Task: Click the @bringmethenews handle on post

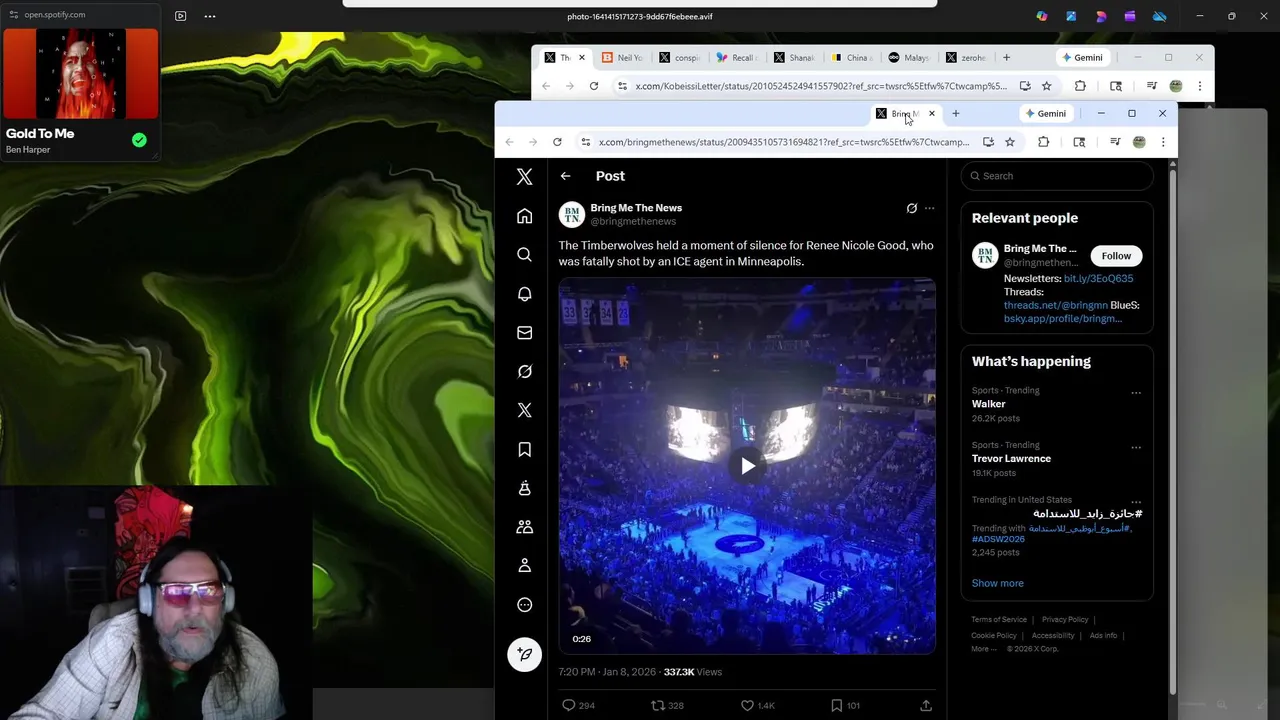Action: 633,221
